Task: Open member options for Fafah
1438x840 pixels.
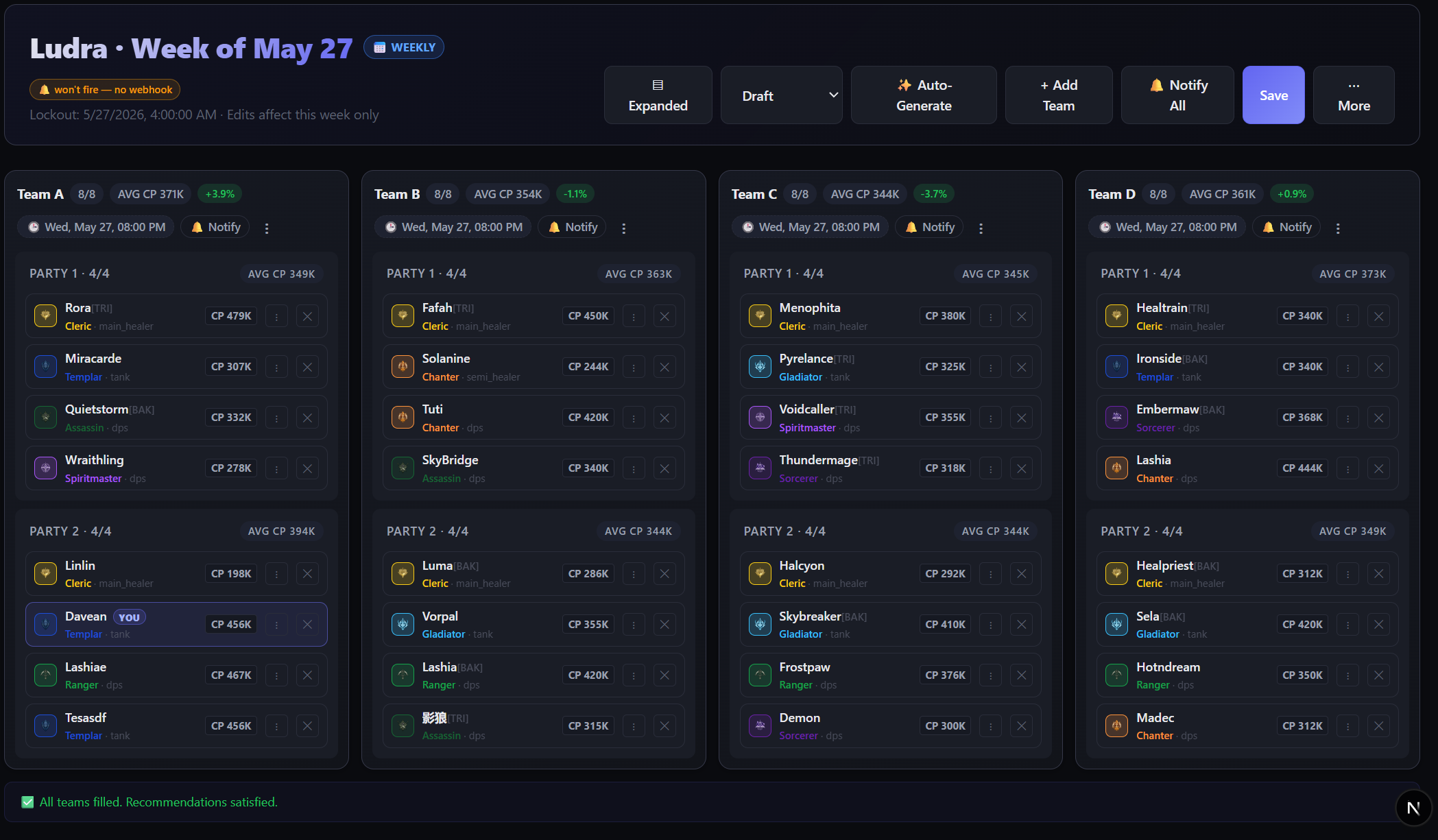Action: click(634, 316)
